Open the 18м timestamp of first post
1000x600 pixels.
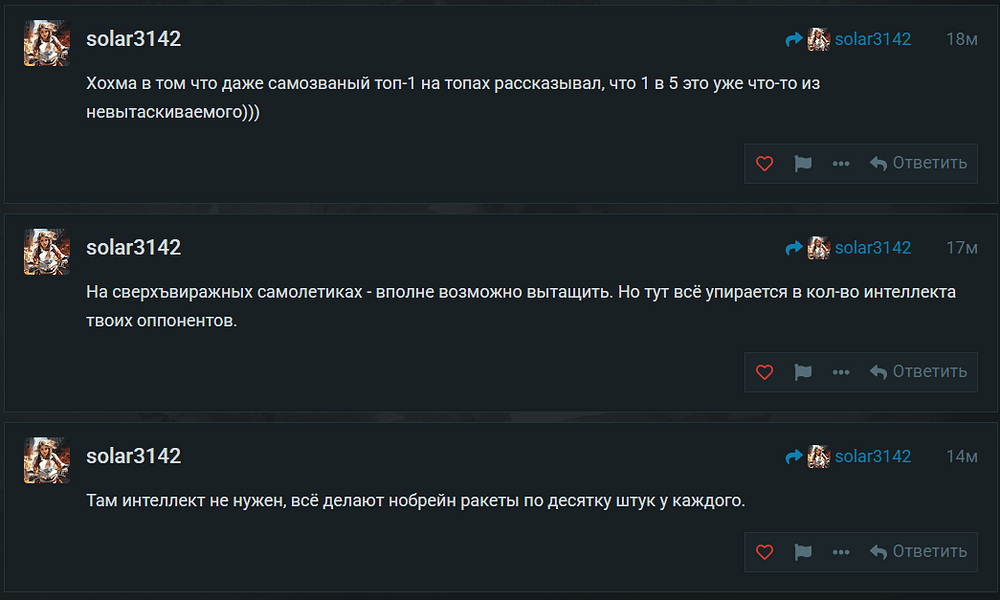(961, 39)
